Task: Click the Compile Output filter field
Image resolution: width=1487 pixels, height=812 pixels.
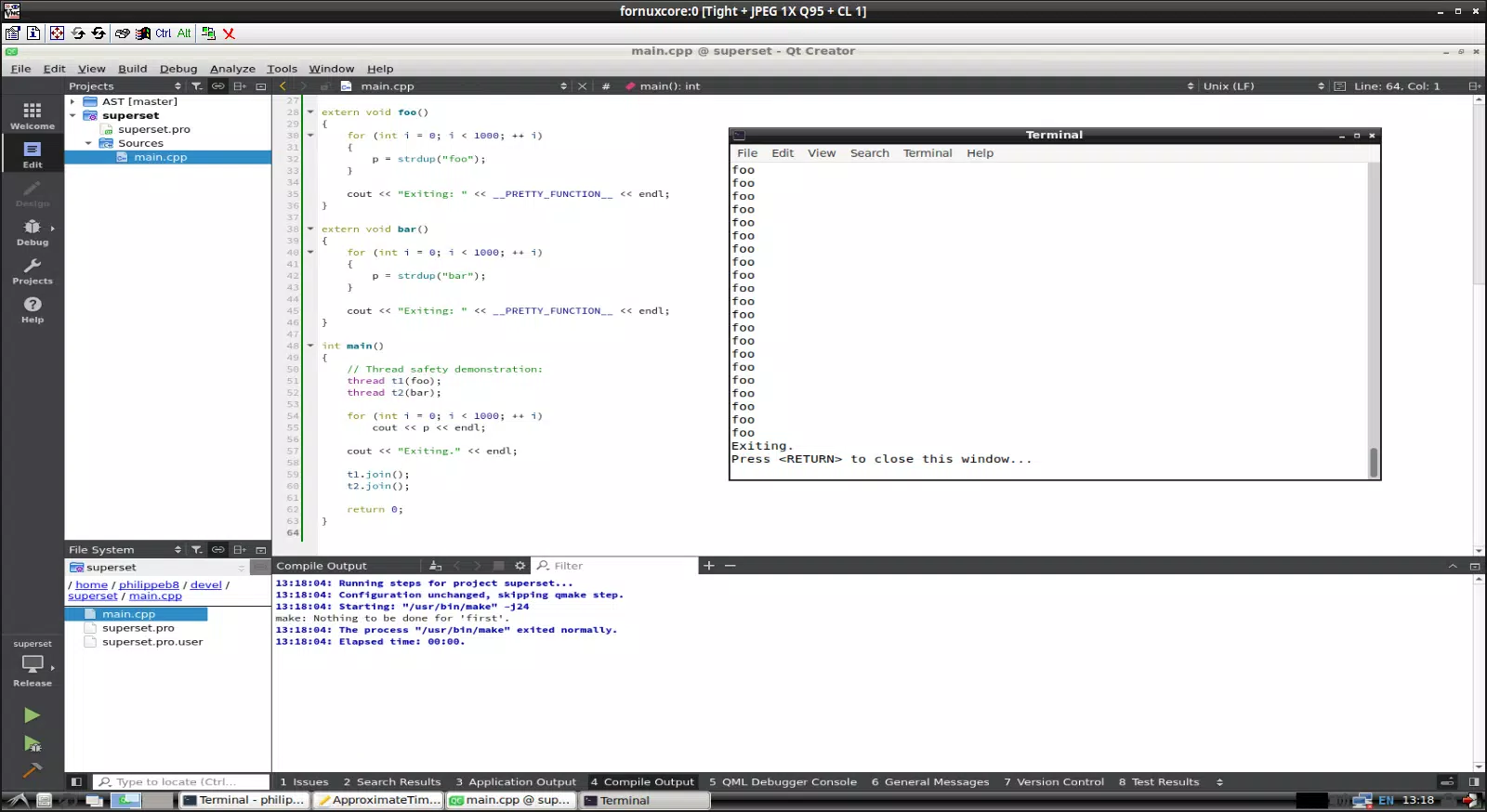Action: 615,566
